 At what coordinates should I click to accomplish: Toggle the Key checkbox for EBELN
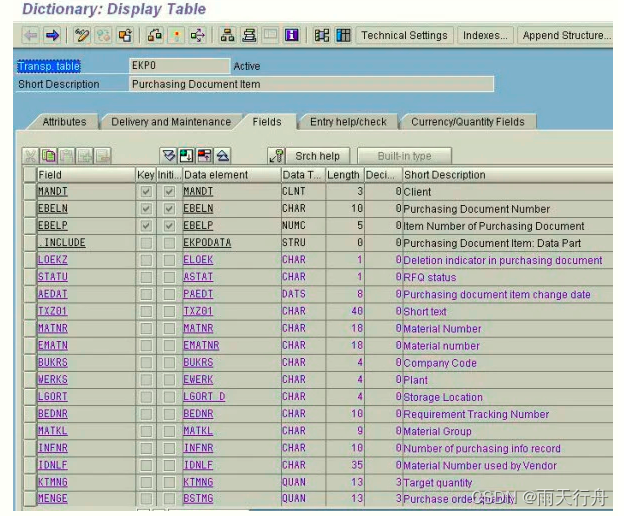(146, 208)
